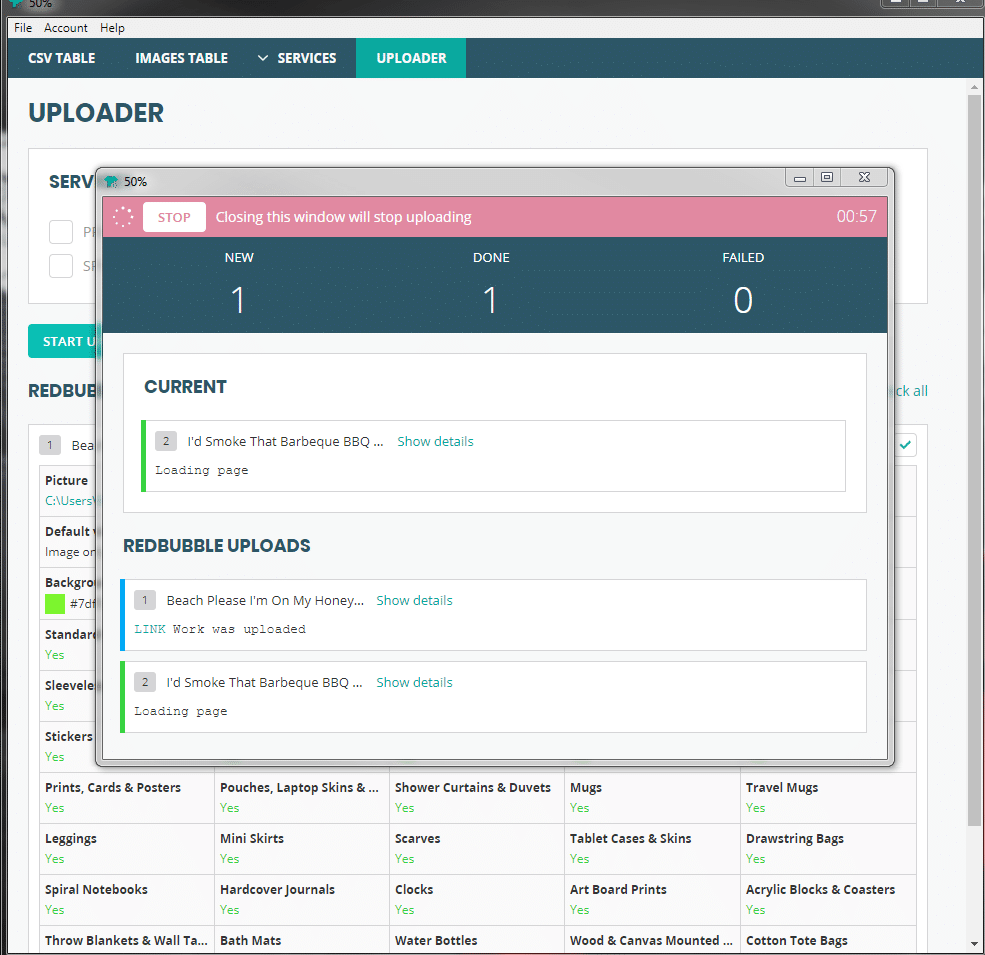This screenshot has height=955, width=985.
Task: Switch to the IMAGES TABLE tab
Action: point(181,58)
